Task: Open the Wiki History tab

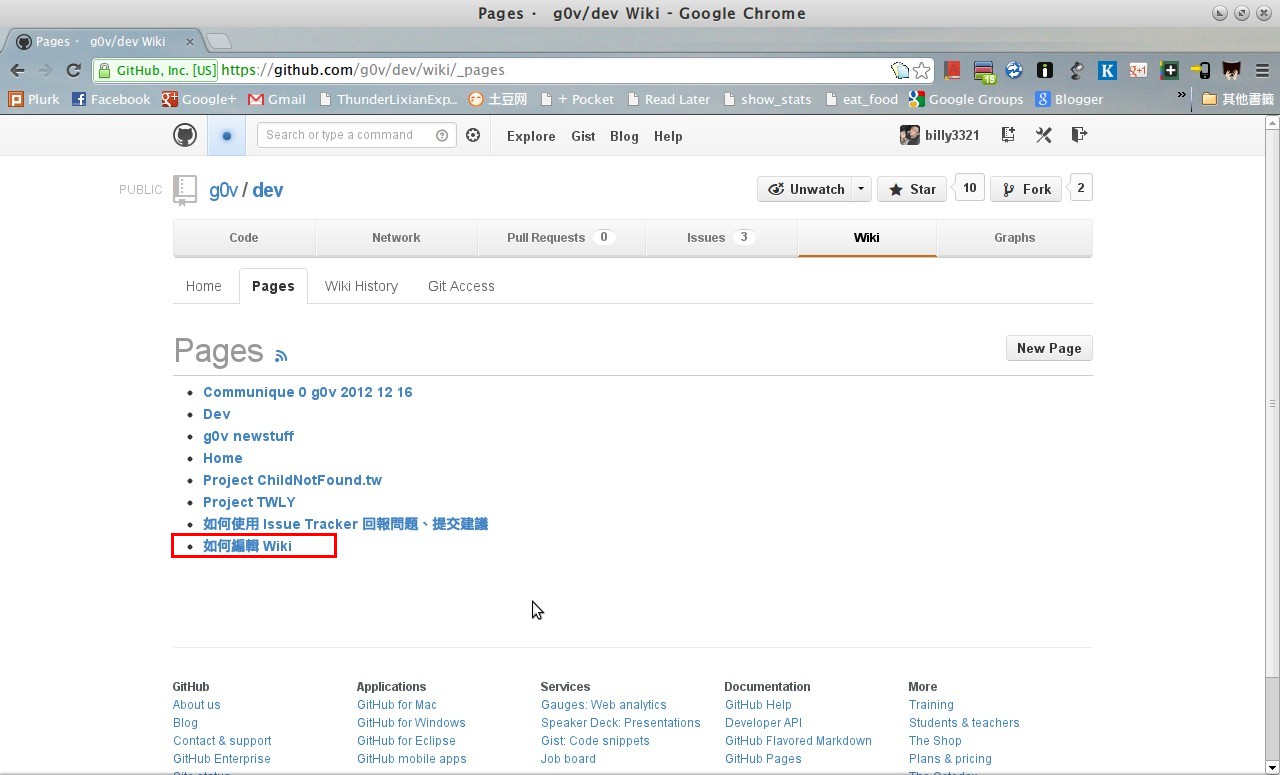Action: click(x=361, y=286)
